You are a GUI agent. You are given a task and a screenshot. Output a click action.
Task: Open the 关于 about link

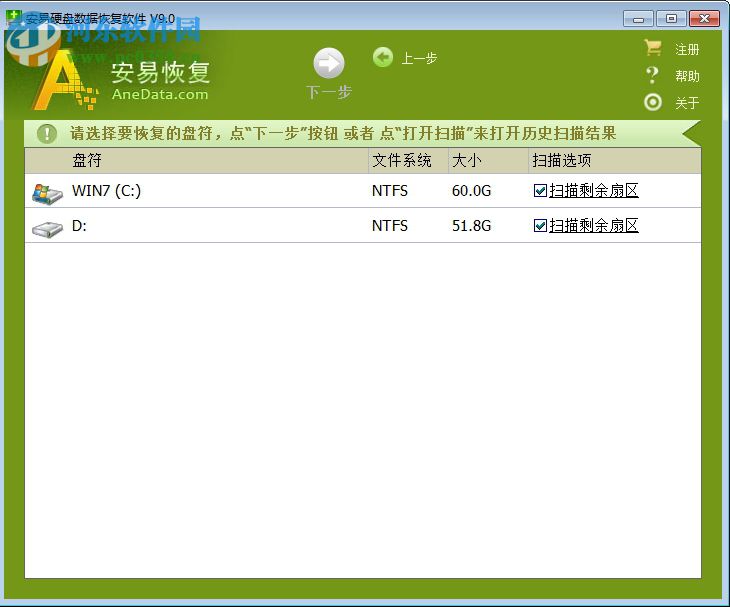[x=687, y=102]
